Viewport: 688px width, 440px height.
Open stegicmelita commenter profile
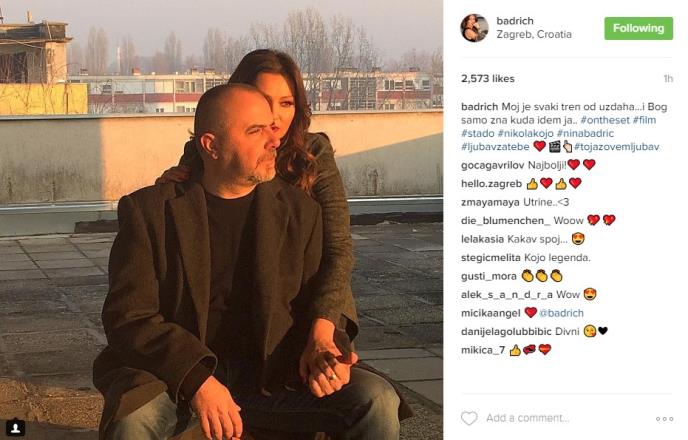491,258
